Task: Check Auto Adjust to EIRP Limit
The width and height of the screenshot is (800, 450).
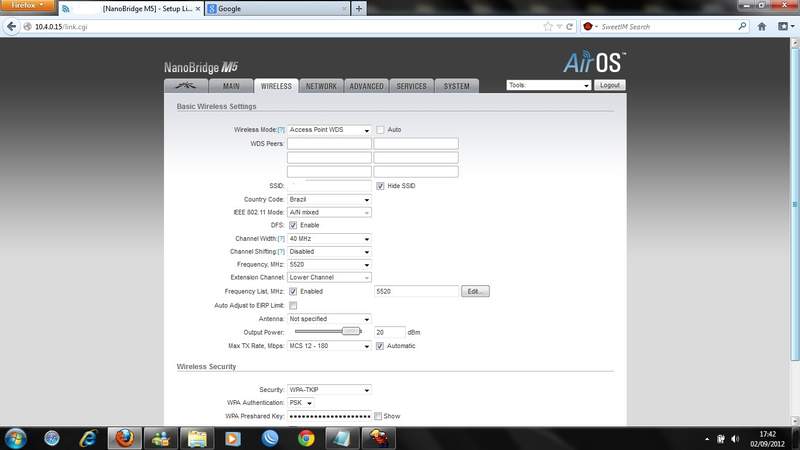Action: [293, 306]
